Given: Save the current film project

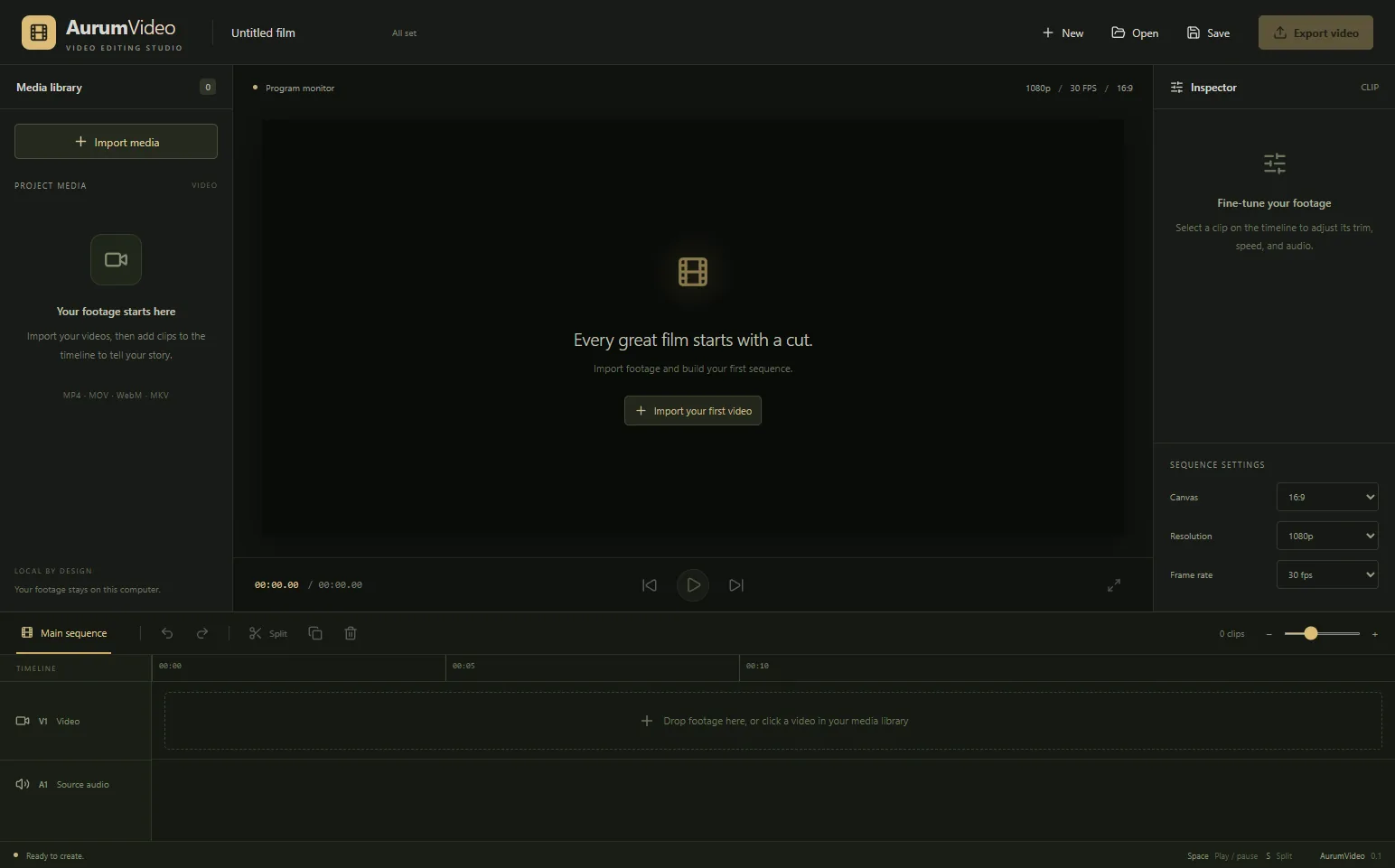Looking at the screenshot, I should (x=1208, y=33).
